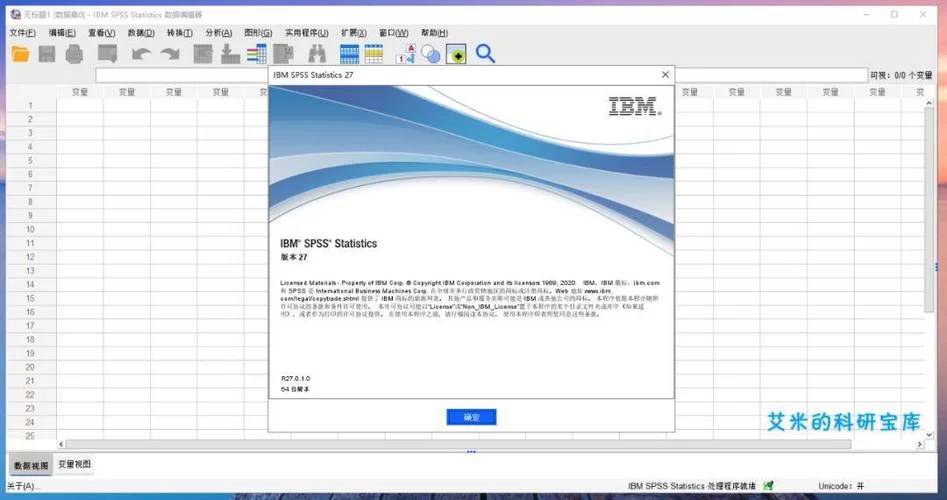
Task: Click the 确定 button in About dialog
Action: pyautogui.click(x=472, y=417)
